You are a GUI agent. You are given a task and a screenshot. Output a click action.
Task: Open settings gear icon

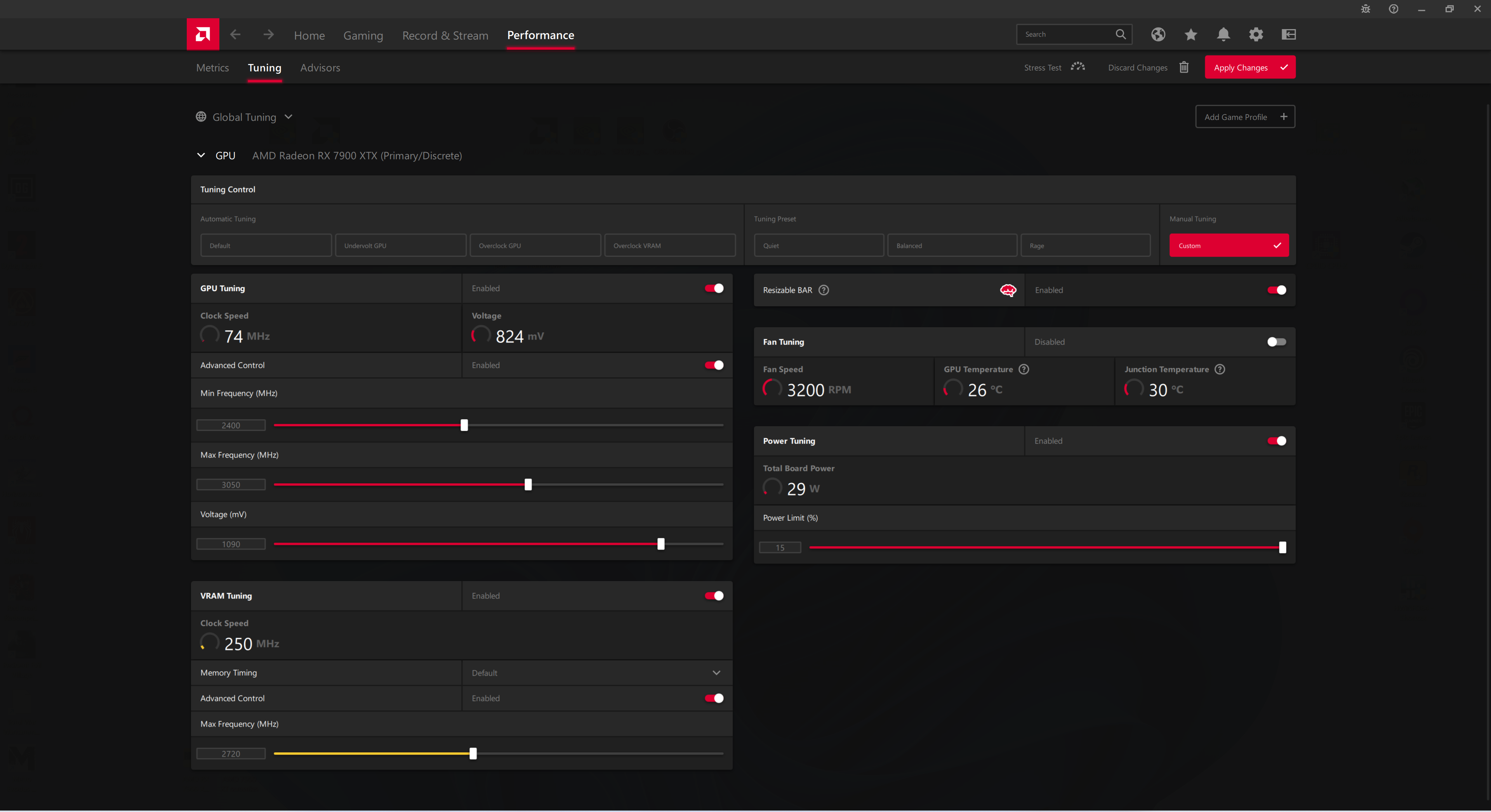click(x=1255, y=35)
